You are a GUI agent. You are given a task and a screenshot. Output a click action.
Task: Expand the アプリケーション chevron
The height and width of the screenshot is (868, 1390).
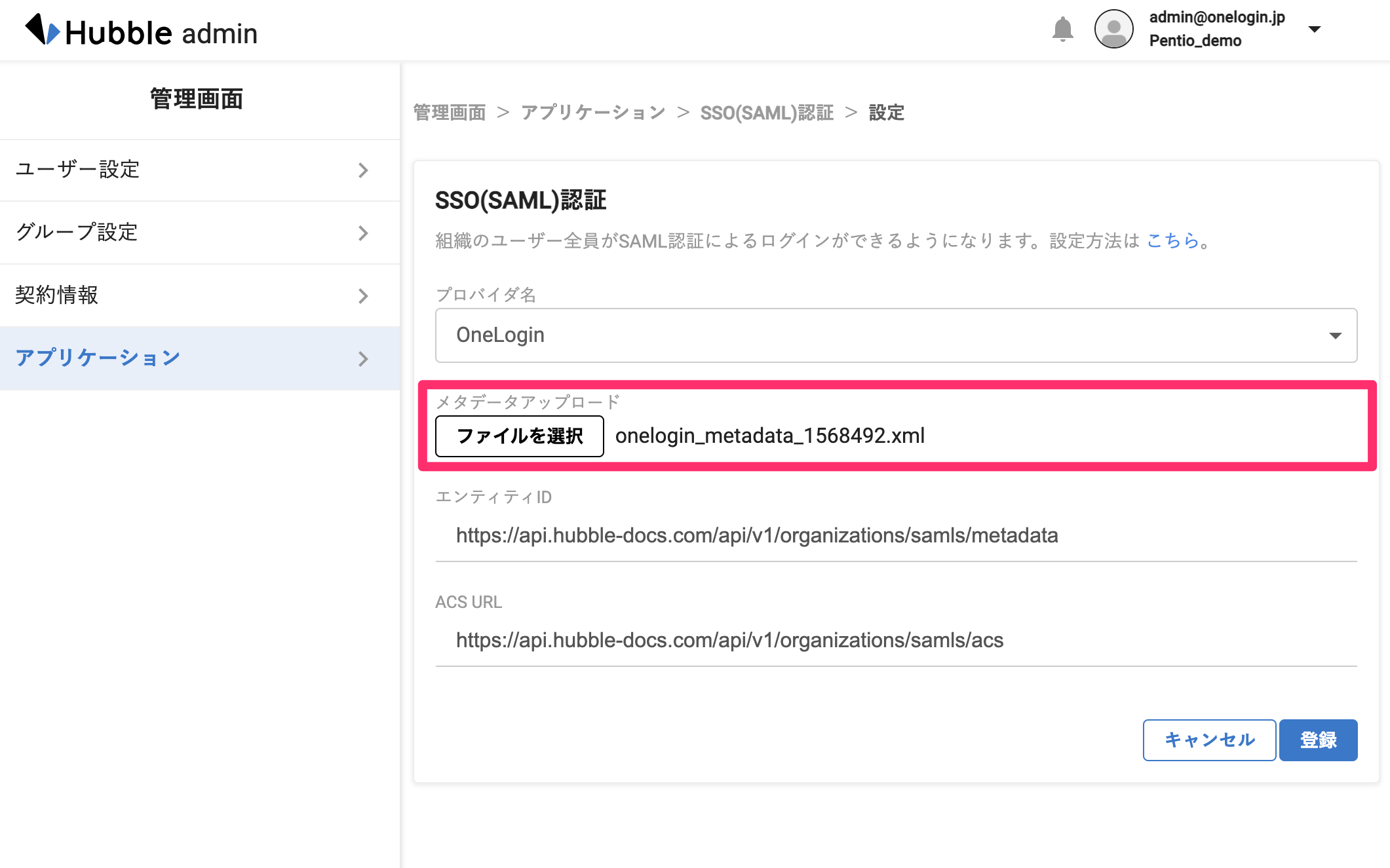click(x=364, y=359)
